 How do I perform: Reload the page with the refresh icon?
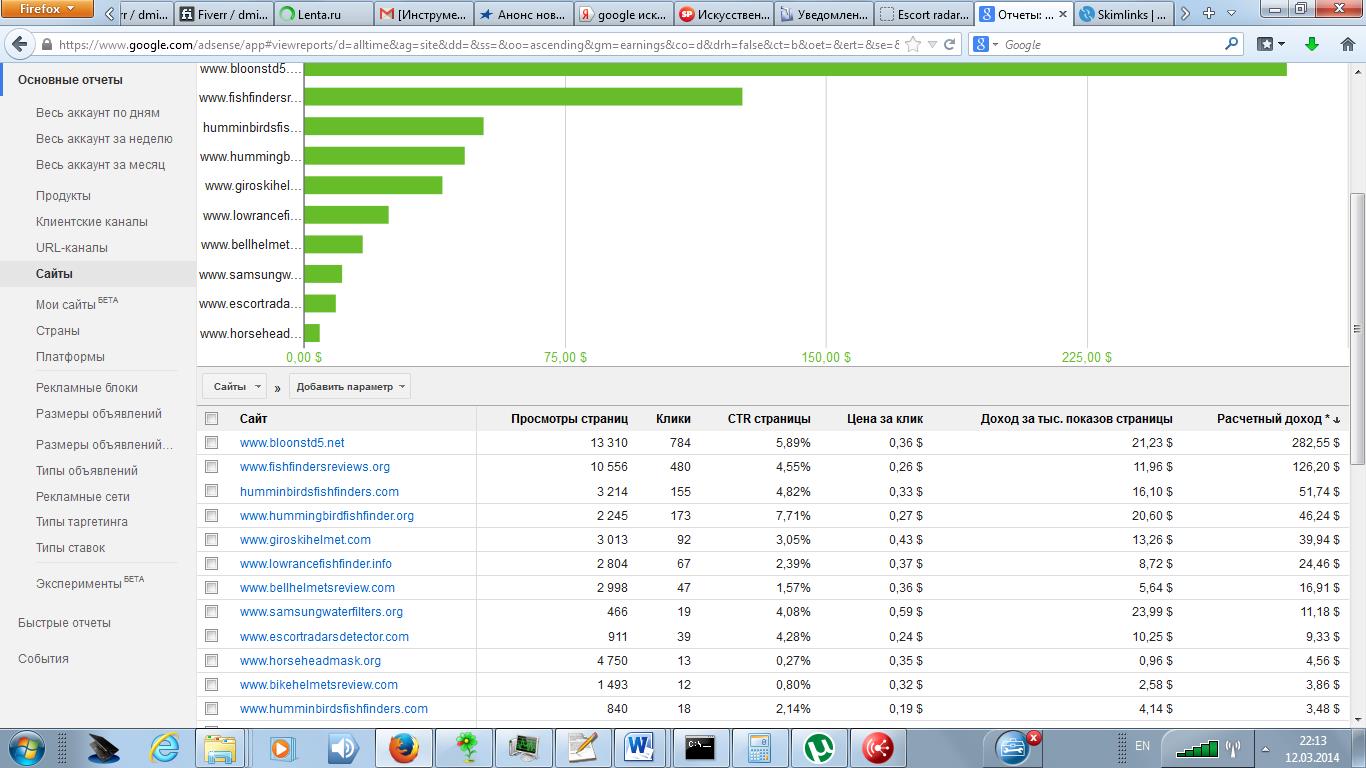pyautogui.click(x=950, y=44)
